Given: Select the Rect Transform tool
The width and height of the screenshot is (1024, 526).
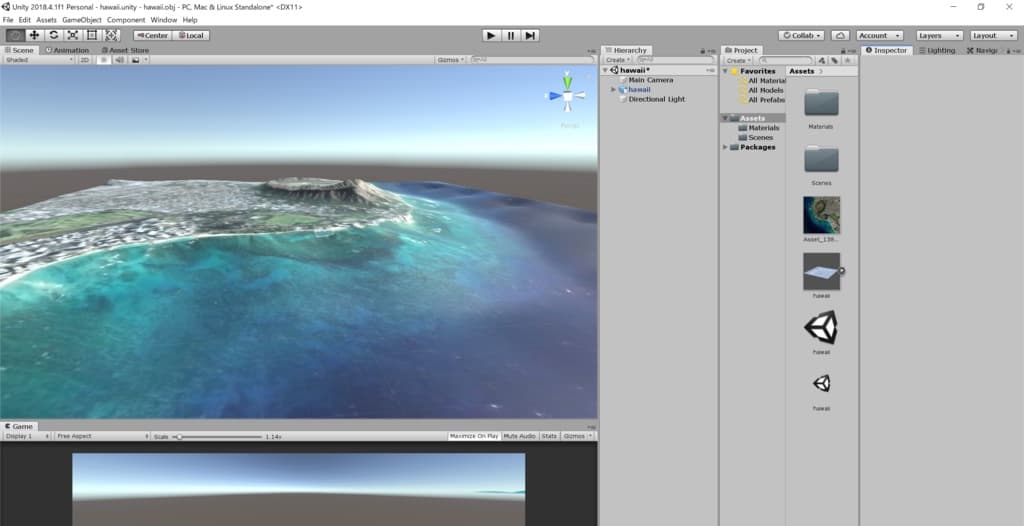Looking at the screenshot, I should click(x=92, y=35).
